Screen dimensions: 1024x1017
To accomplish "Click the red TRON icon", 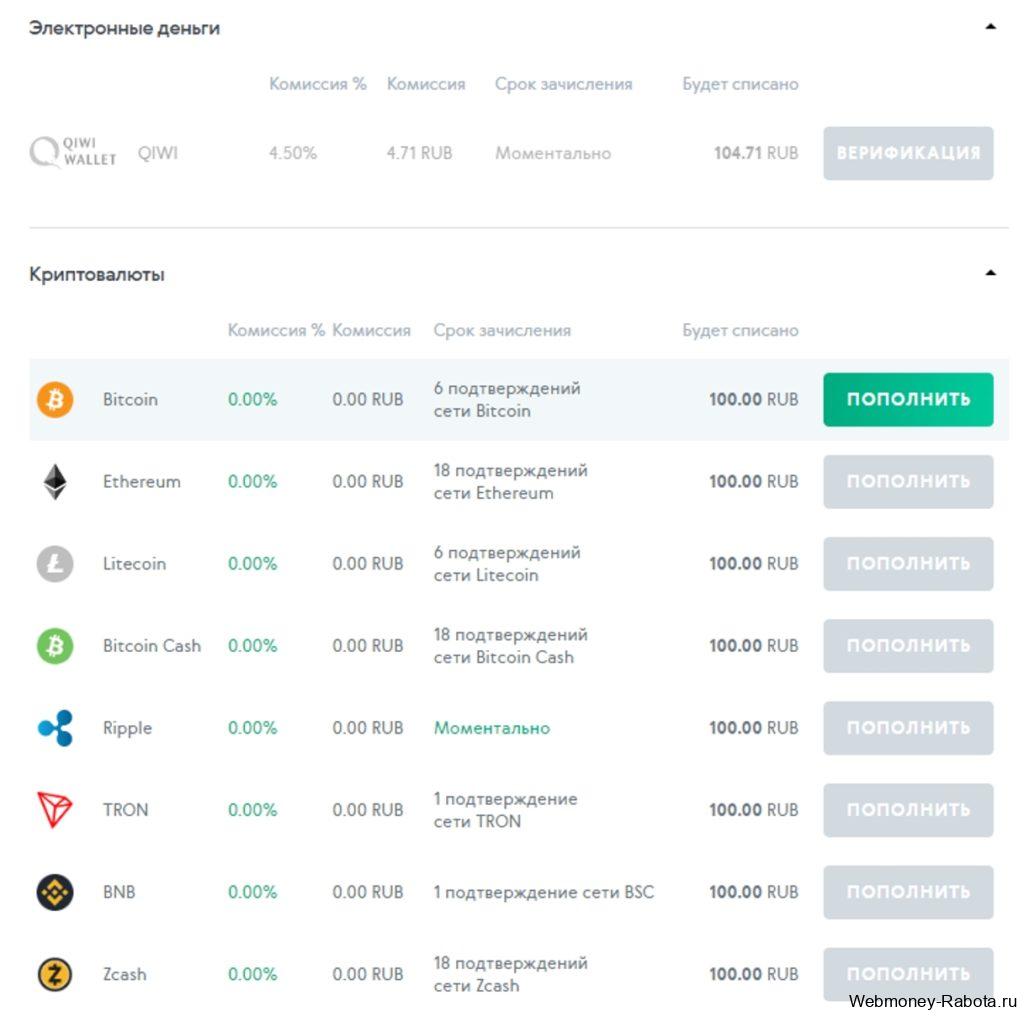I will pyautogui.click(x=55, y=810).
